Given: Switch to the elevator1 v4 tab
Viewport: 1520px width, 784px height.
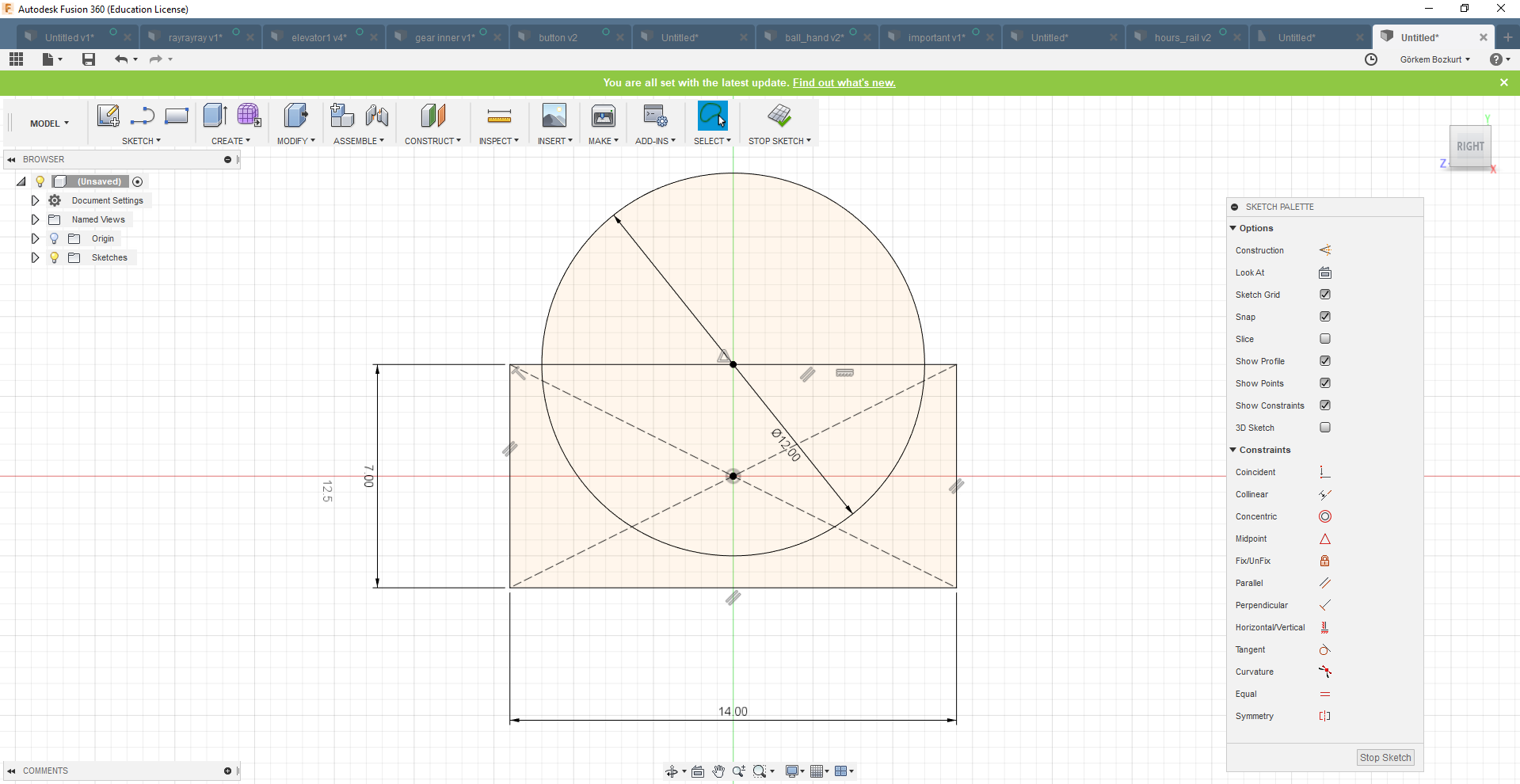Looking at the screenshot, I should [x=318, y=37].
